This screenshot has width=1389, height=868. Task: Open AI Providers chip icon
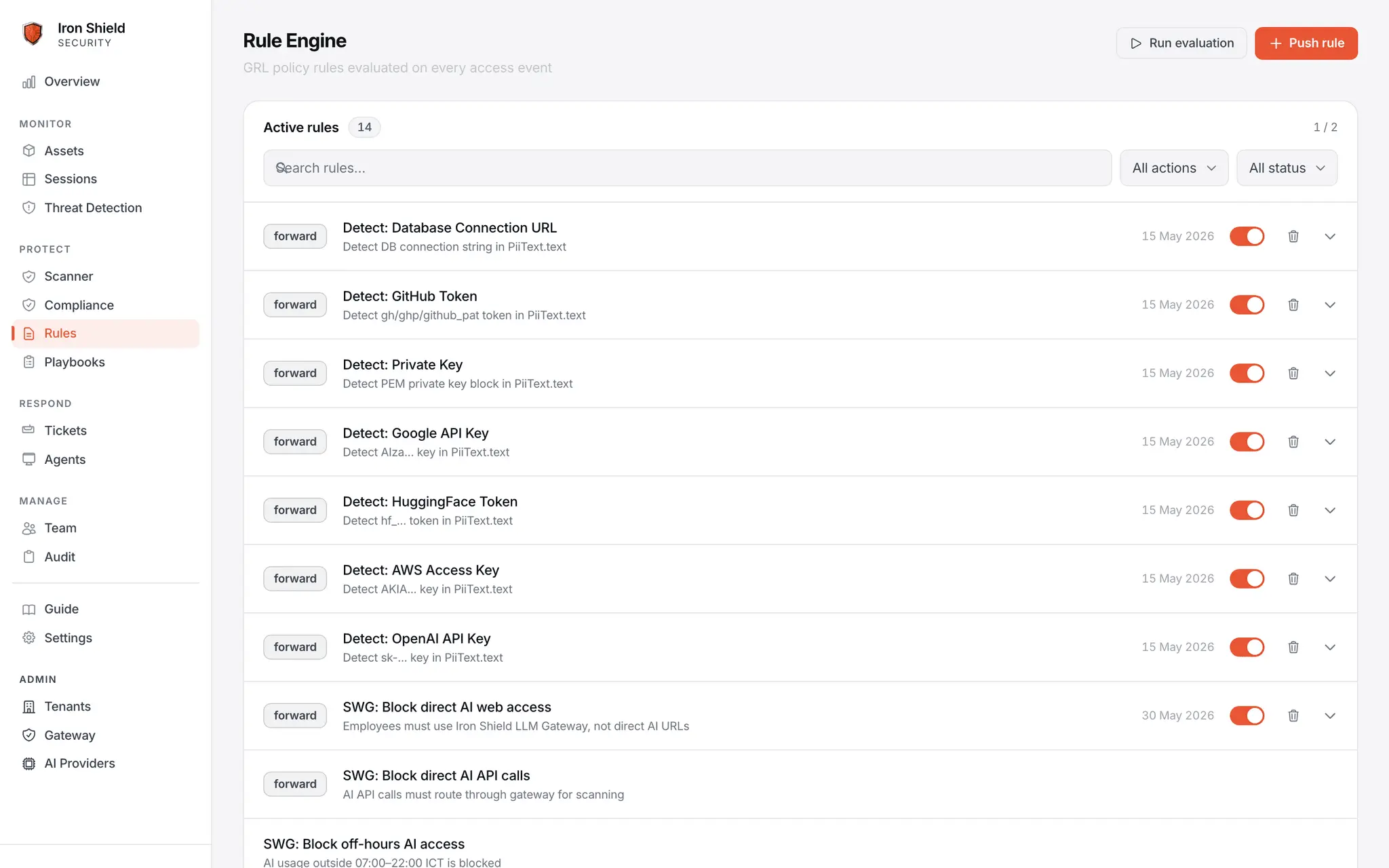coord(28,764)
